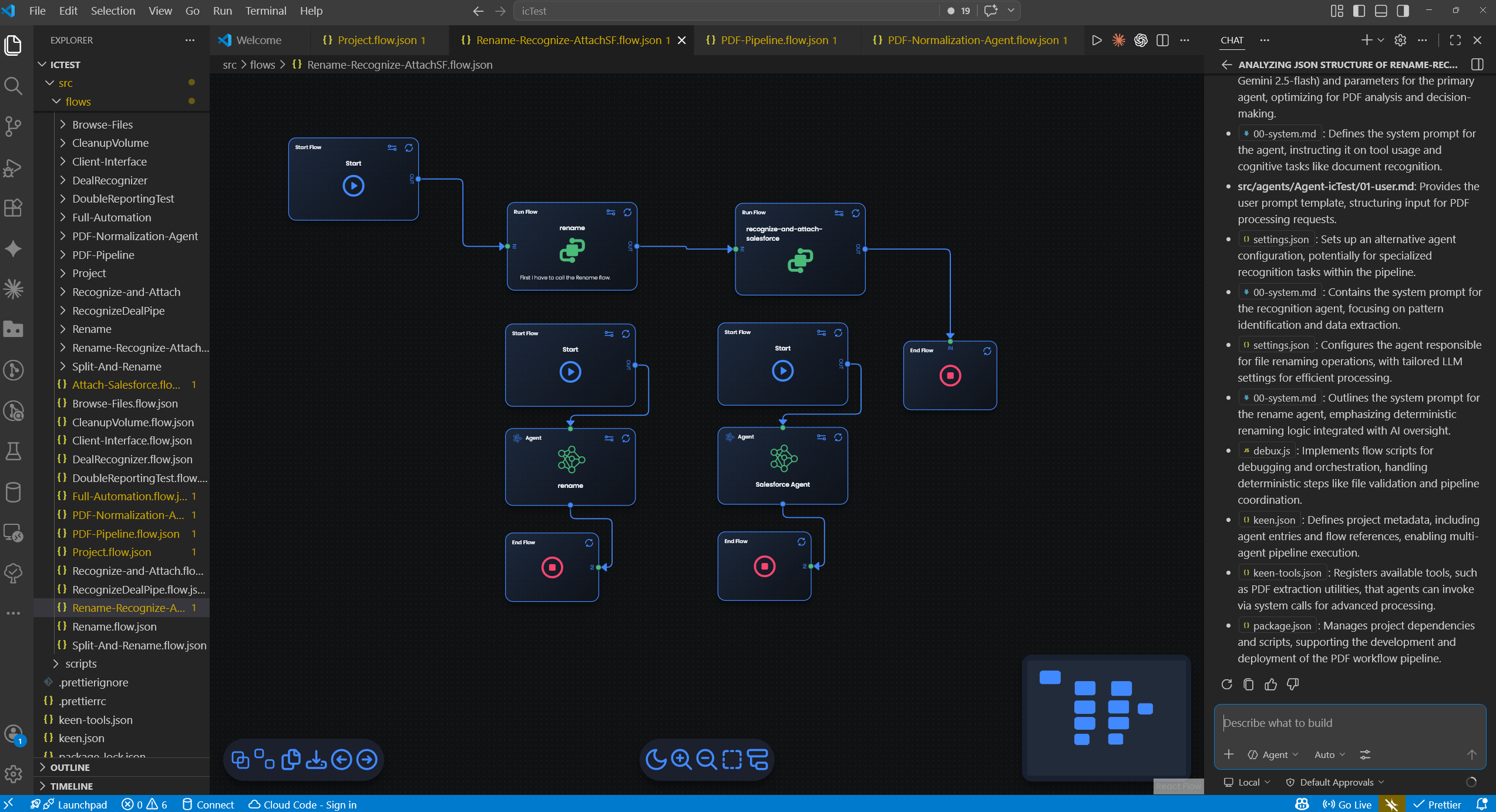Screen dimensions: 1496x812
Task: Open the Local session target dropdown
Action: pos(1248,782)
